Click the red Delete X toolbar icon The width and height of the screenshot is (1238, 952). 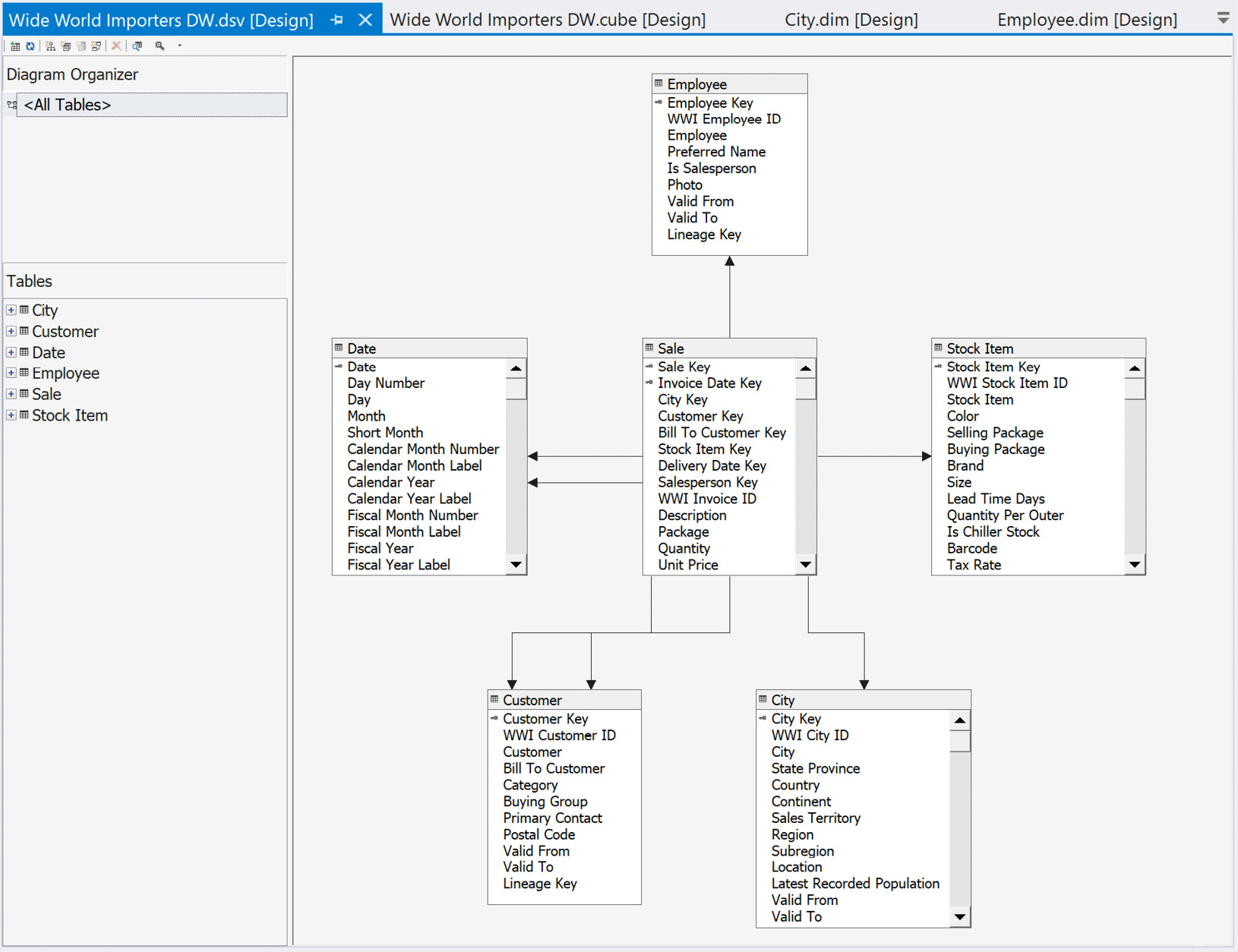(116, 46)
